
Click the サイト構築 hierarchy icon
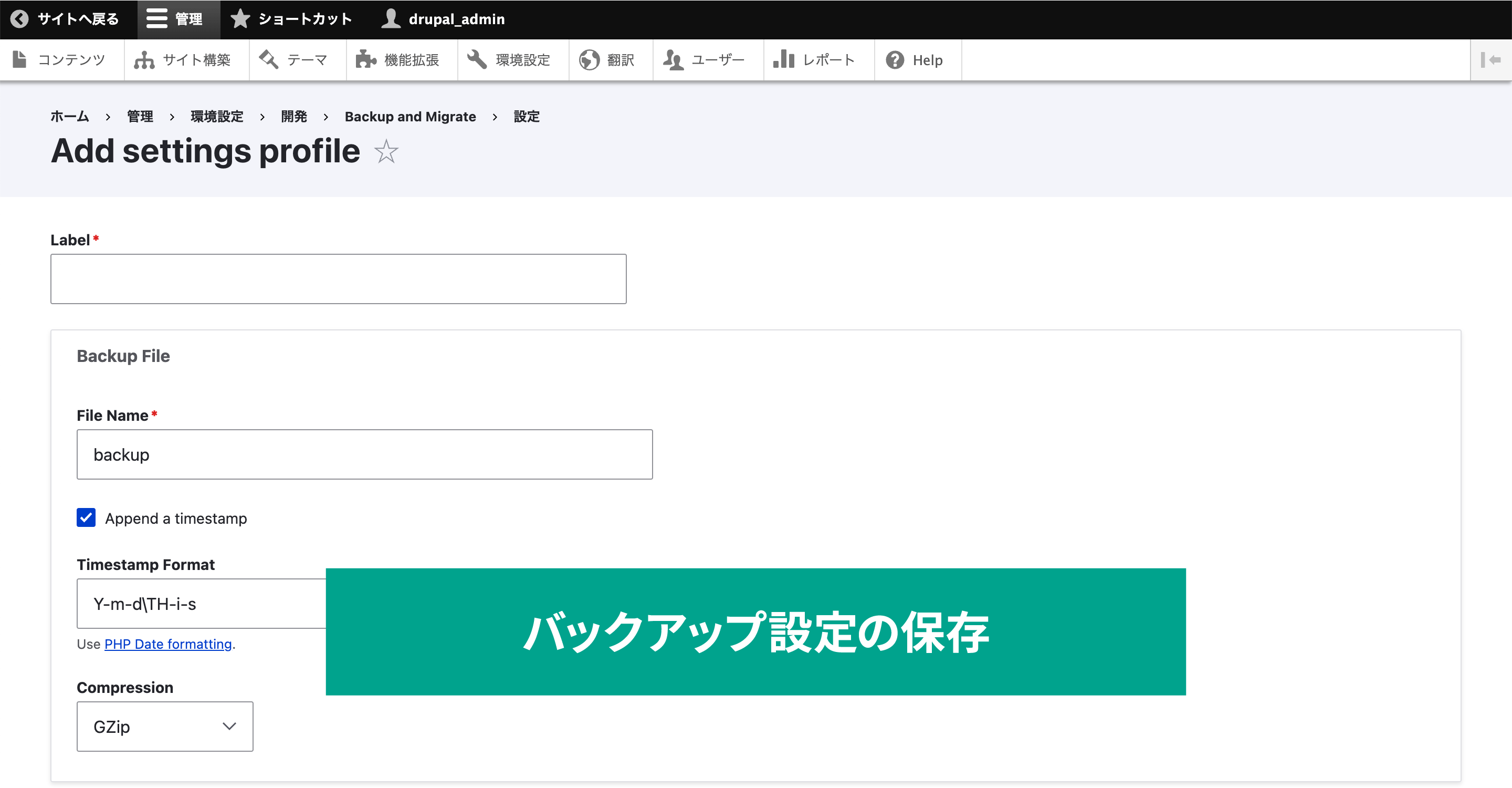coord(144,60)
